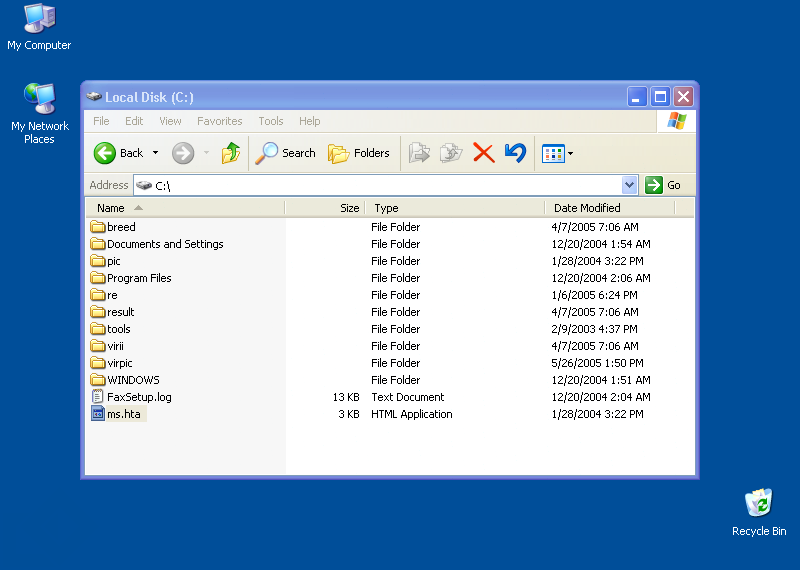Click the red Delete X icon
The image size is (800, 570).
pos(484,153)
